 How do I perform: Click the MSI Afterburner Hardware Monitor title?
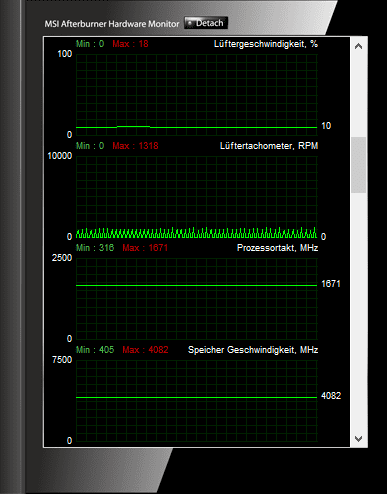pos(112,24)
